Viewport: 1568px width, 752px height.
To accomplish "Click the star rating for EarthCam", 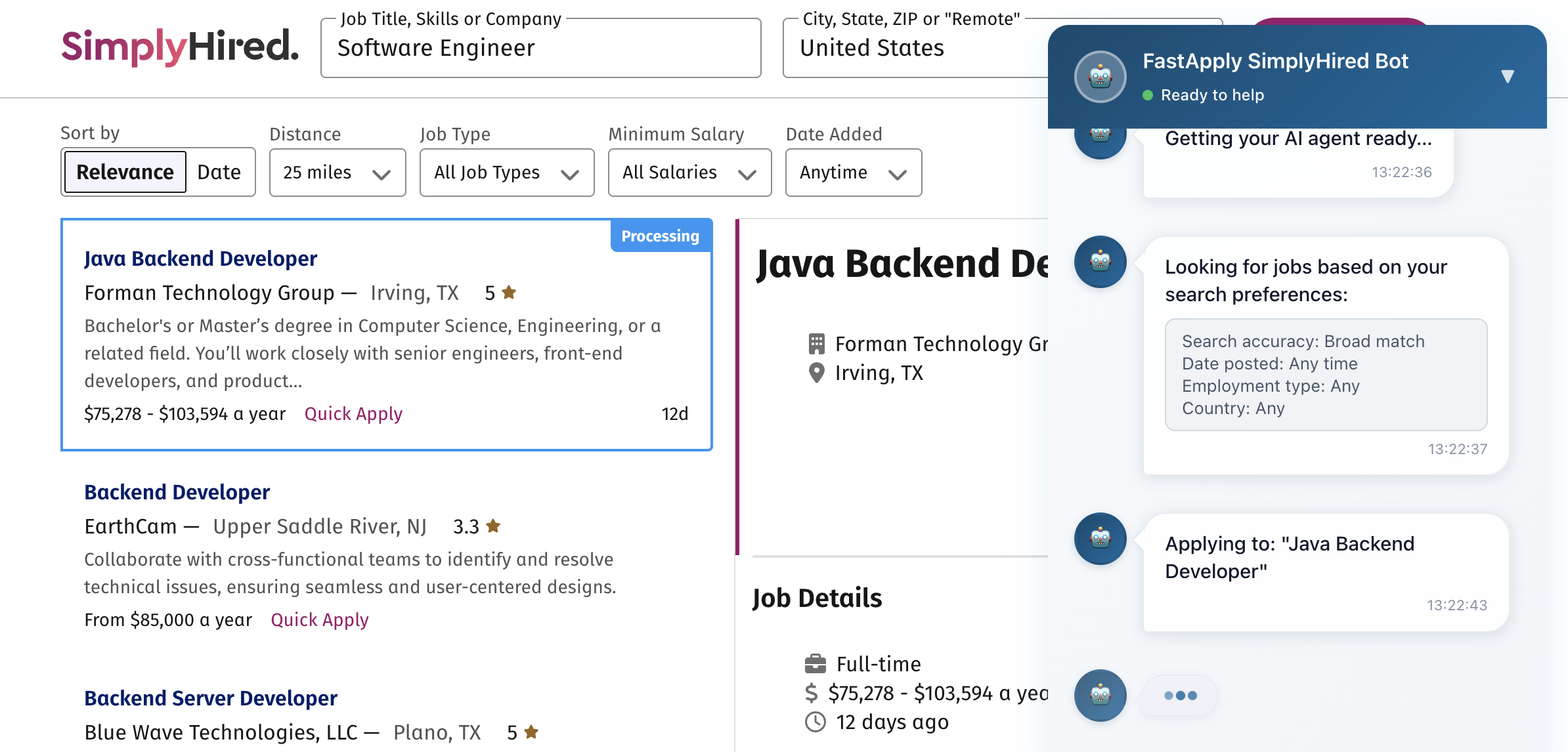I will click(493, 526).
